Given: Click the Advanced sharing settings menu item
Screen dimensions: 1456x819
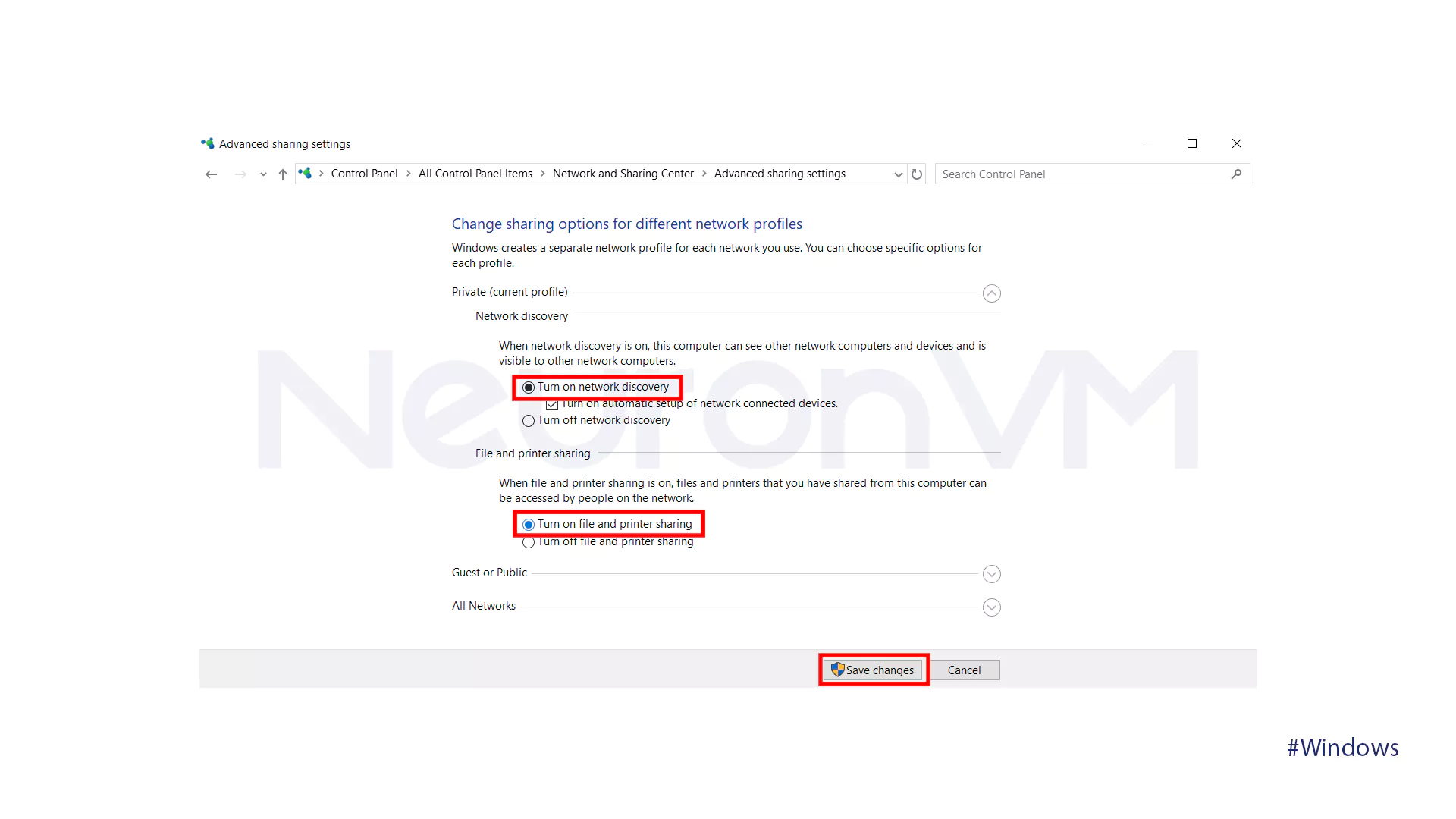Looking at the screenshot, I should tap(779, 173).
